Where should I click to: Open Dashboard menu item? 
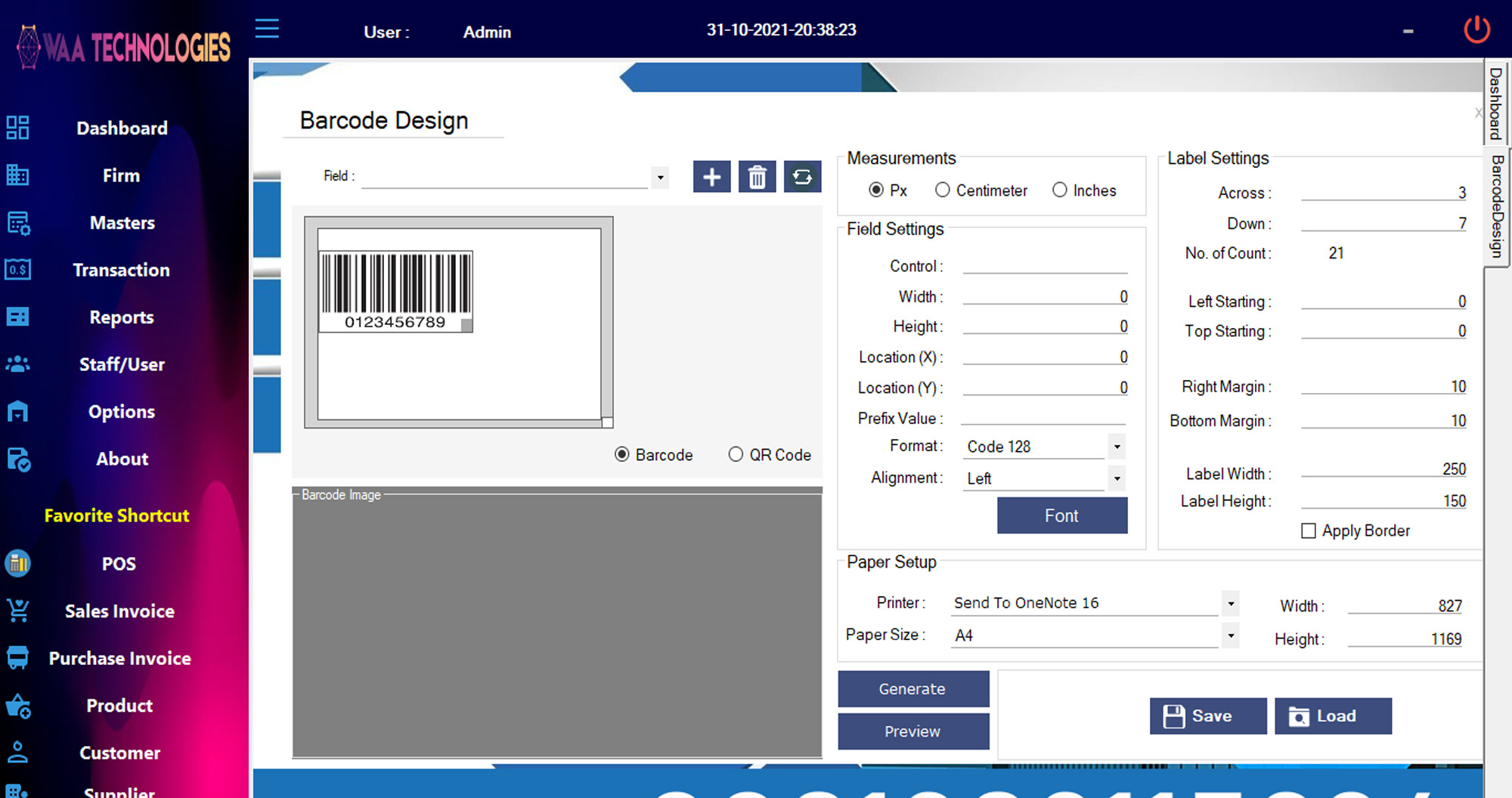pyautogui.click(x=122, y=128)
